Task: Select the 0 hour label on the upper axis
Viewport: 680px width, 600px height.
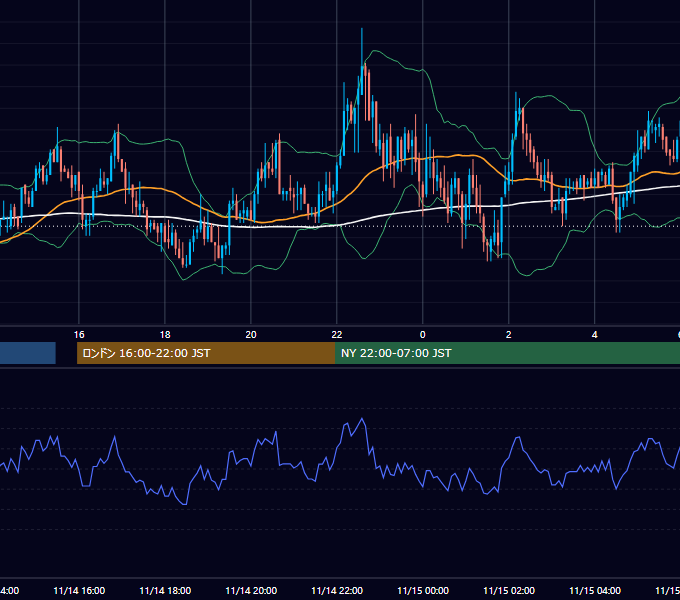Action: pos(423,335)
